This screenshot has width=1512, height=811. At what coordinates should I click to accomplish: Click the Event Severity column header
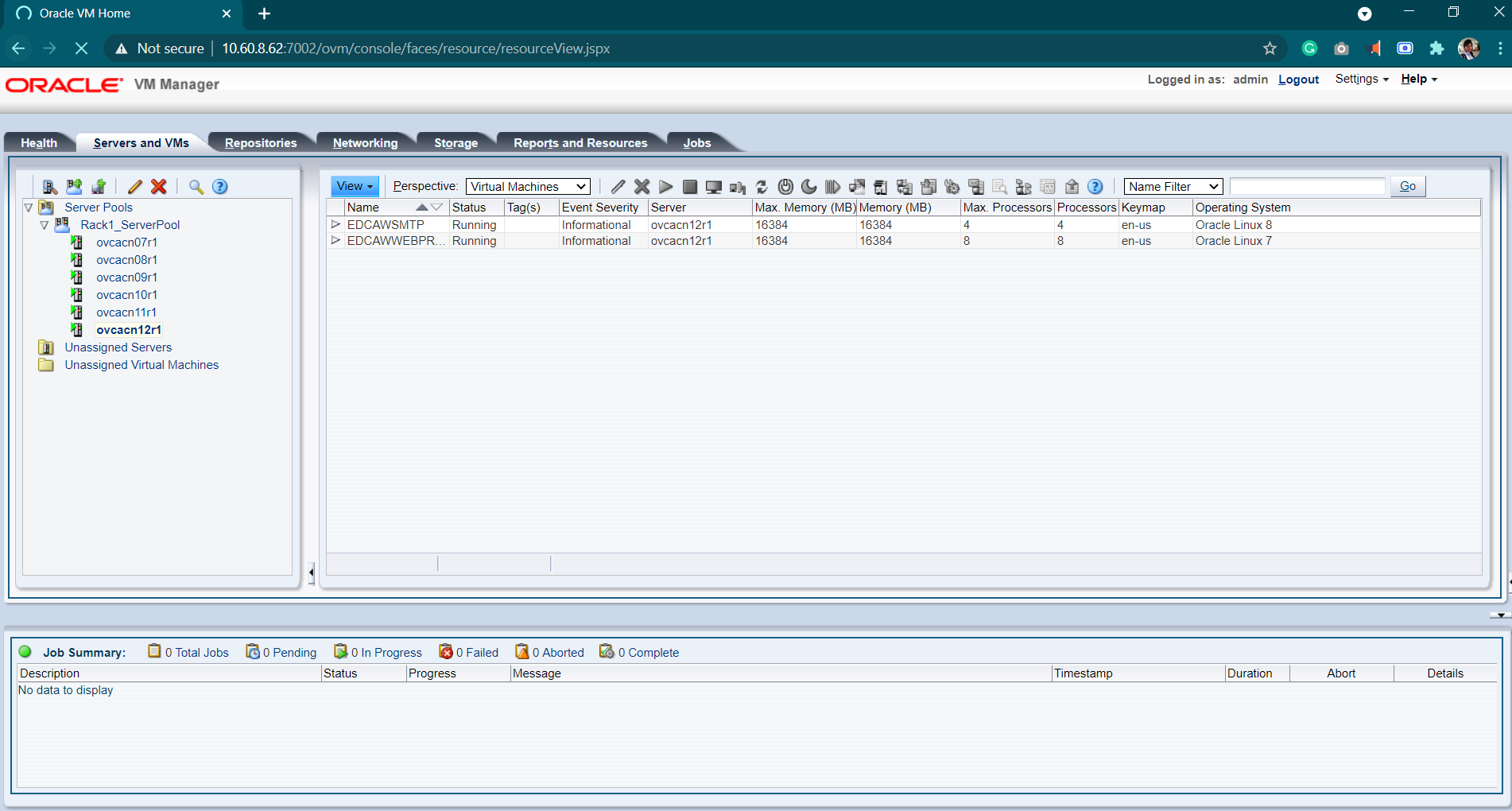(603, 208)
